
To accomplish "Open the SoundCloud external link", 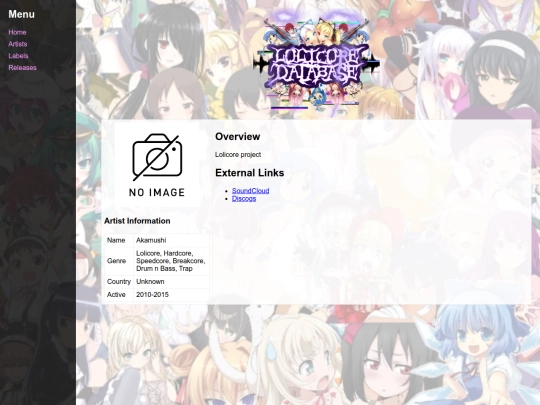I will 250,190.
